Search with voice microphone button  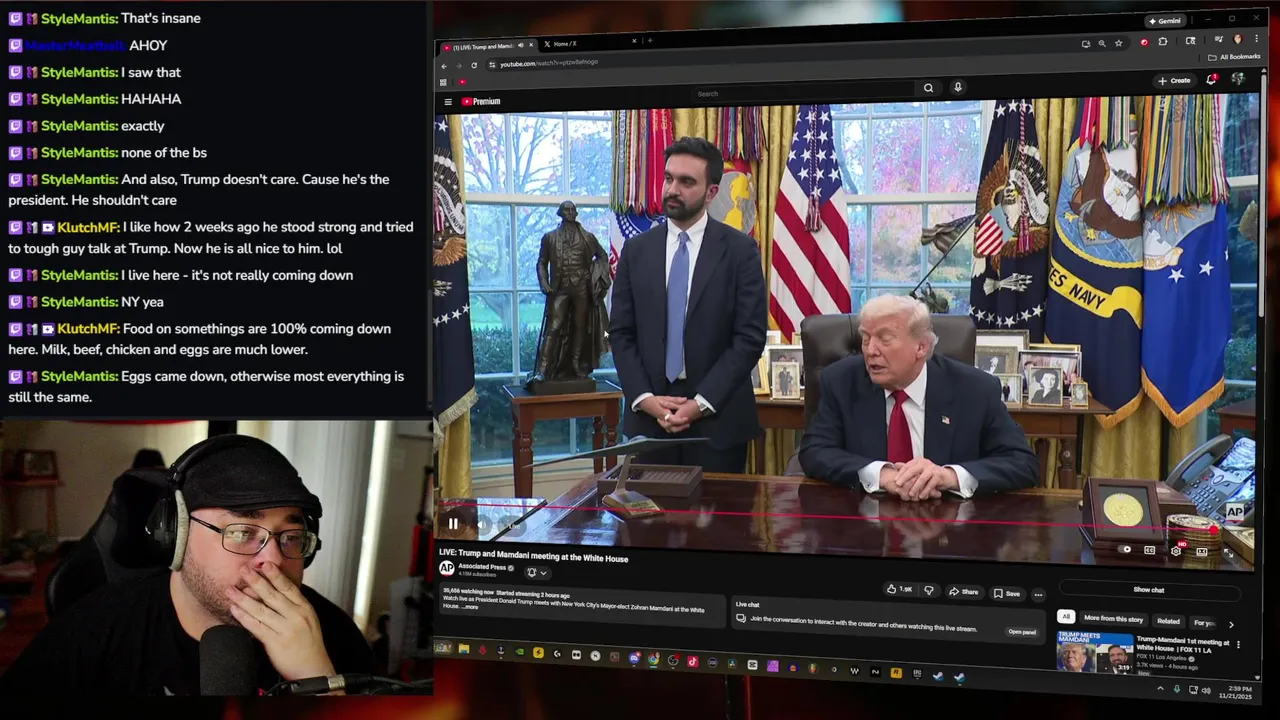[957, 87]
